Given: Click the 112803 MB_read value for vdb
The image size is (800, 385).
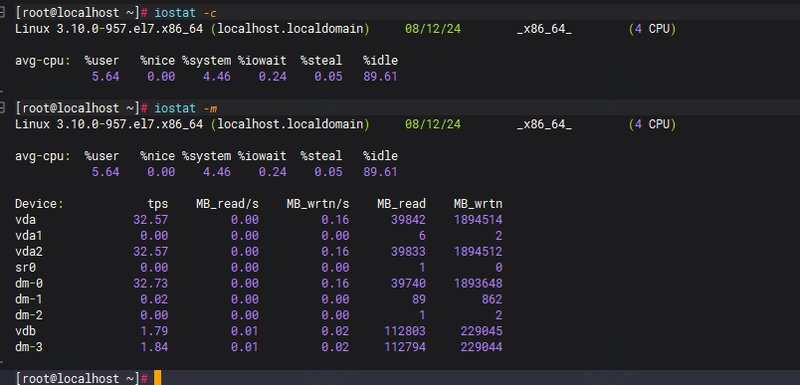Looking at the screenshot, I should (x=405, y=331).
